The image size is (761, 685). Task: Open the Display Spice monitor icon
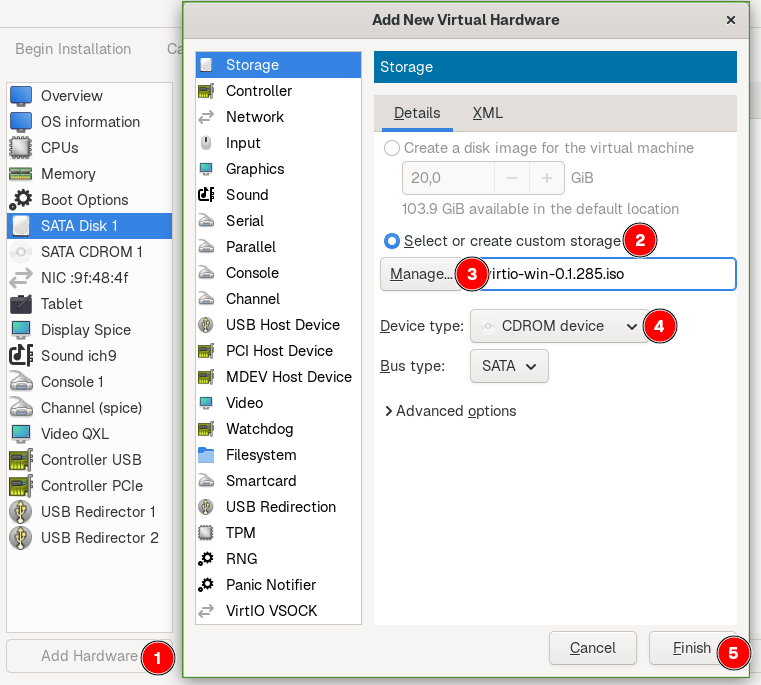(21, 330)
